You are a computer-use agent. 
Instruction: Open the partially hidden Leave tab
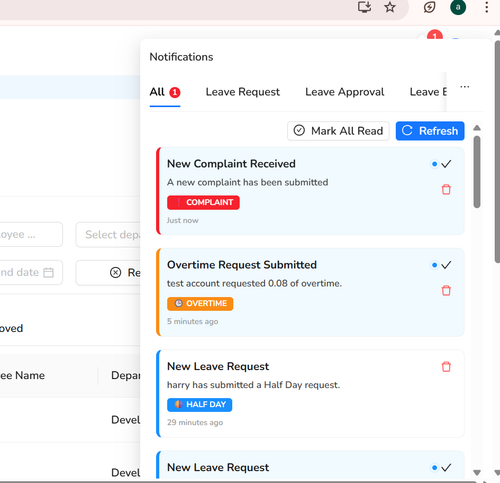click(428, 92)
